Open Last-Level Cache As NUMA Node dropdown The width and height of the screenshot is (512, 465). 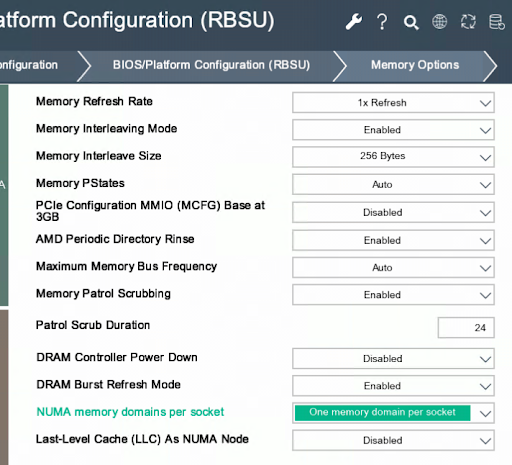(393, 441)
